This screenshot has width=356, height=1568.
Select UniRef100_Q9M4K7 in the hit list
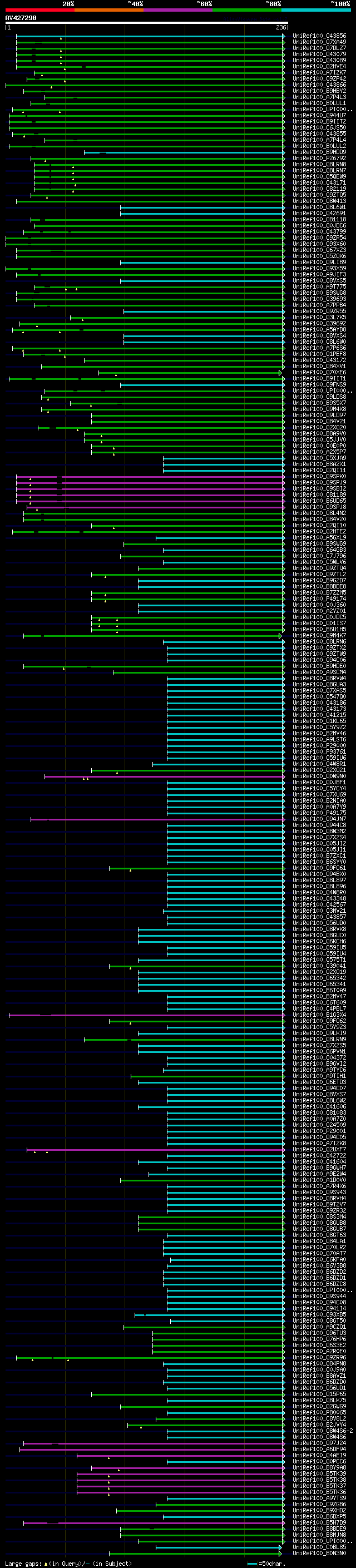319,636
